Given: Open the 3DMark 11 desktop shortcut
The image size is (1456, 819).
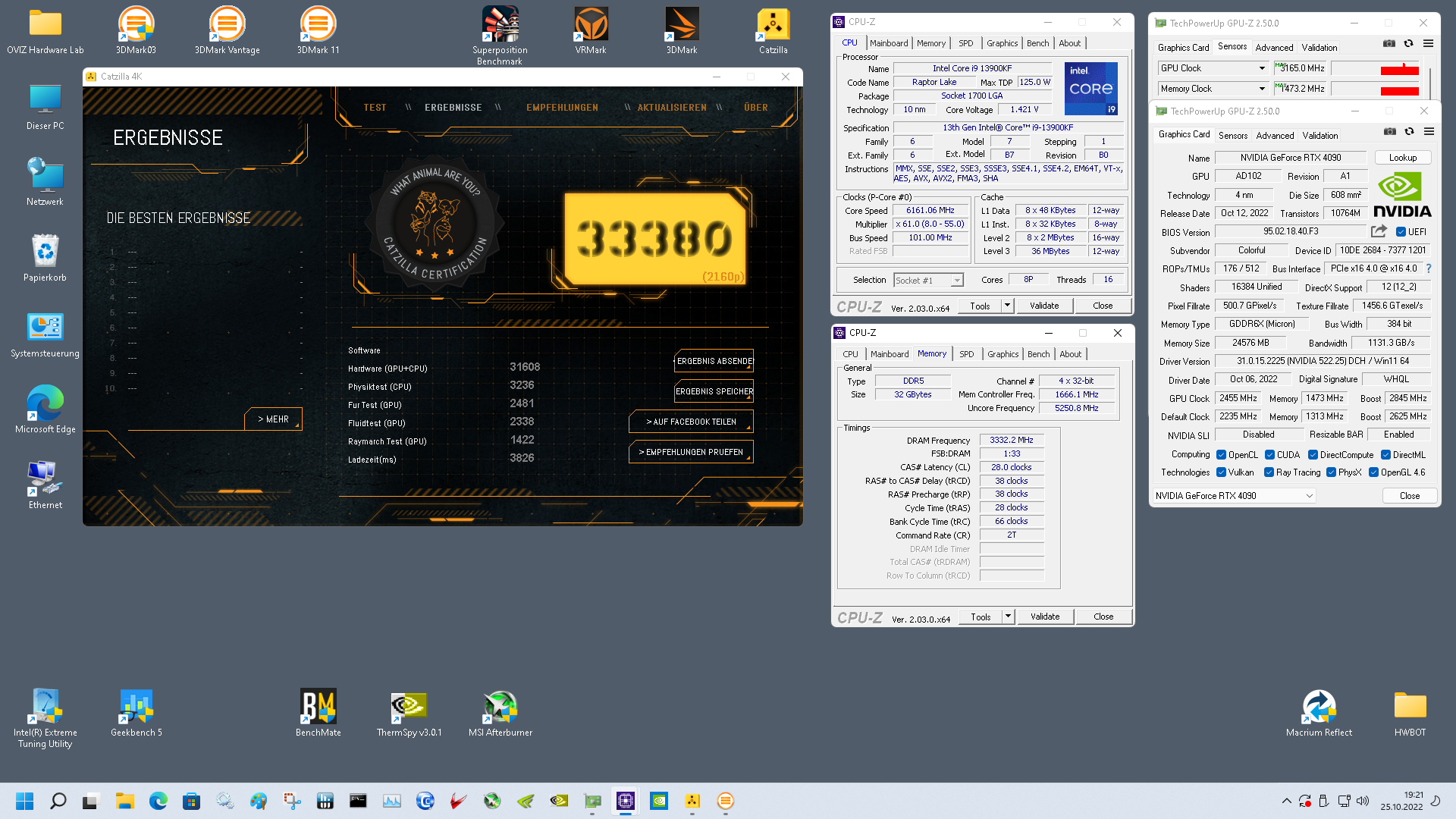Looking at the screenshot, I should click(318, 30).
